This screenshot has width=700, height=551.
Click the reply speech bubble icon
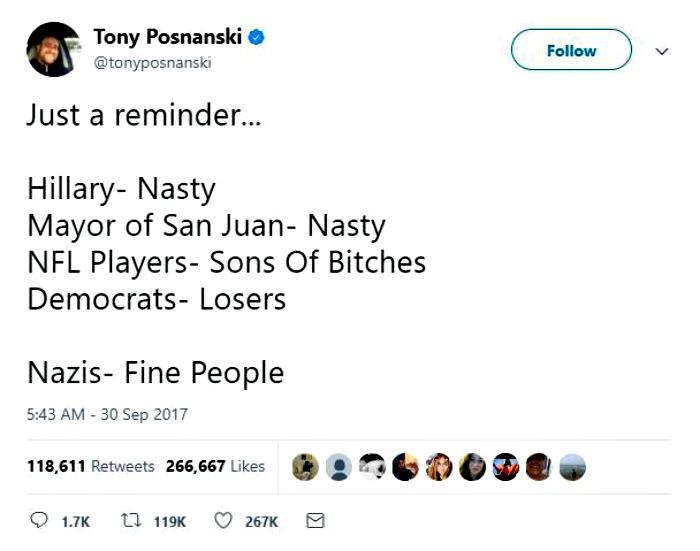click(39, 520)
